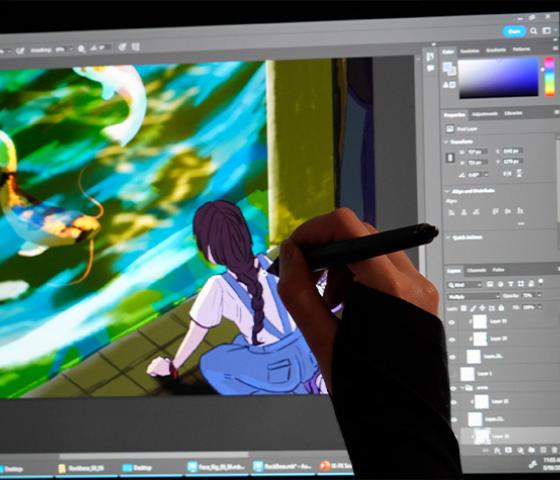
Task: Click the orange app icon in taskbar
Action: (x=325, y=466)
